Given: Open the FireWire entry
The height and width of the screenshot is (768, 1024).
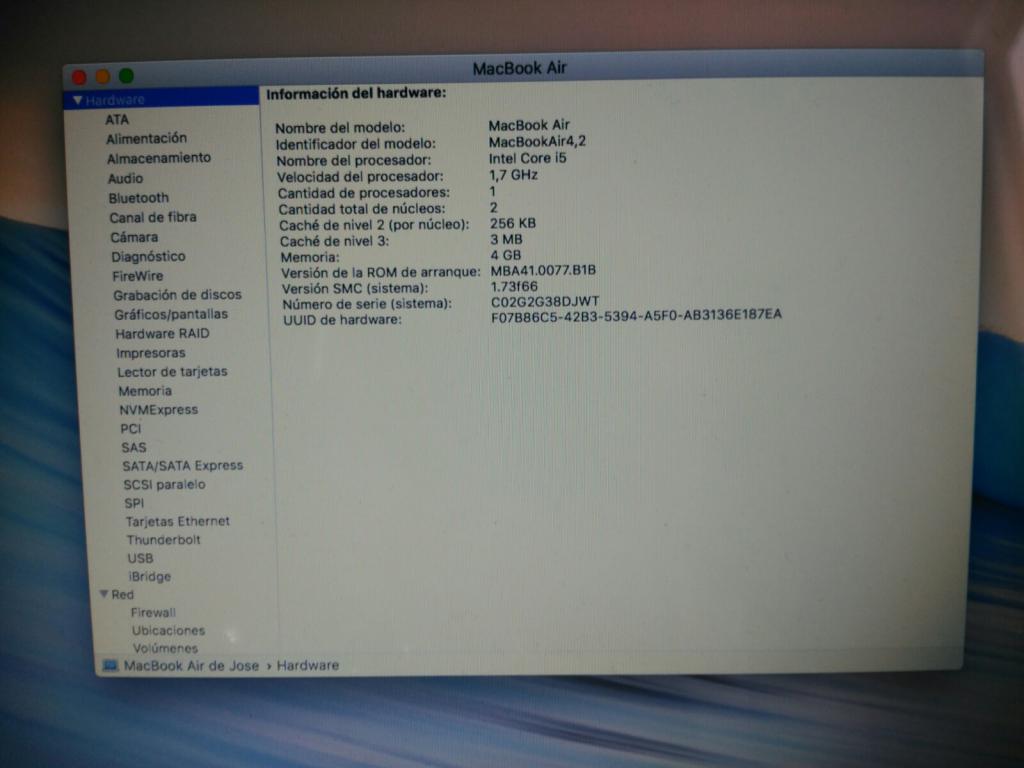Looking at the screenshot, I should click(138, 276).
